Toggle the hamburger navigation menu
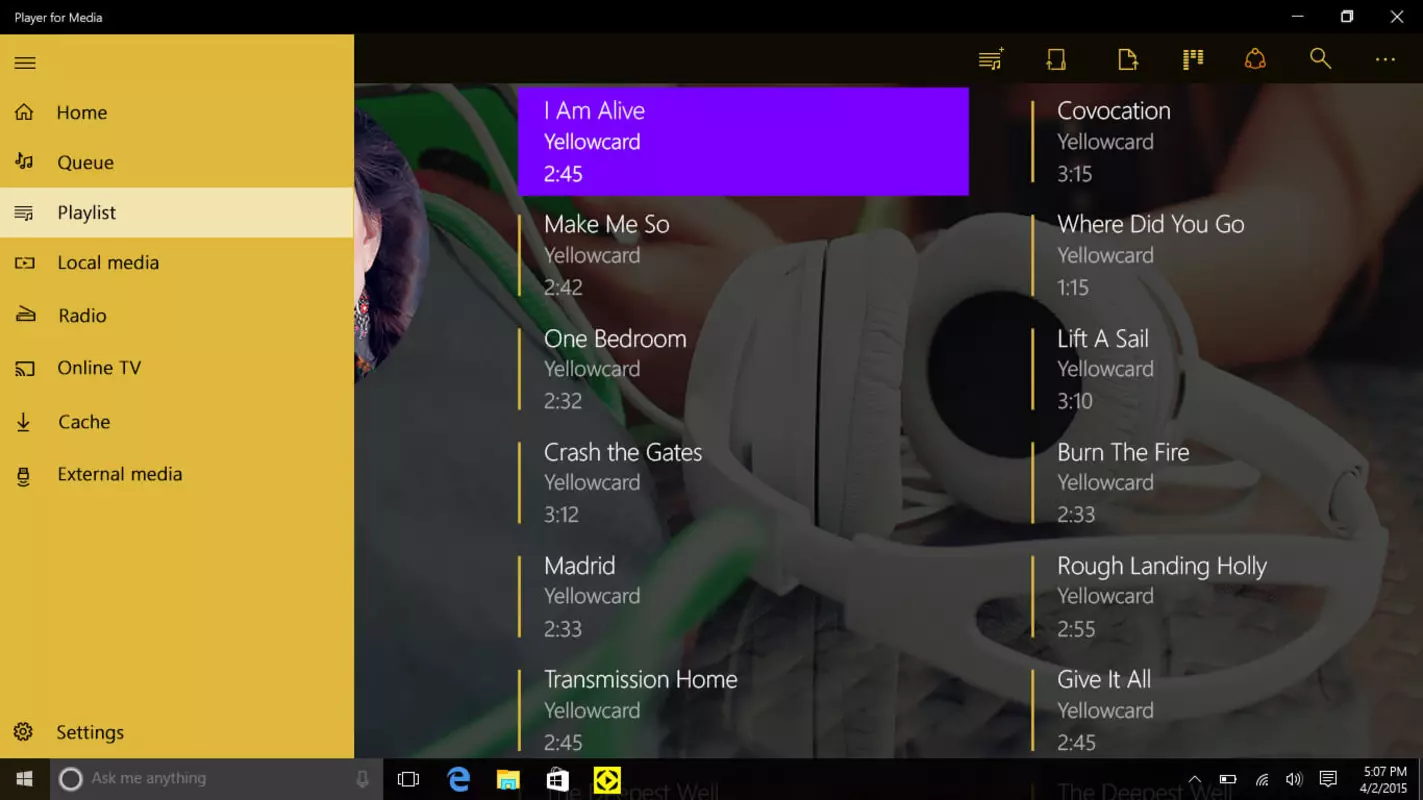The height and width of the screenshot is (800, 1423). coord(25,63)
